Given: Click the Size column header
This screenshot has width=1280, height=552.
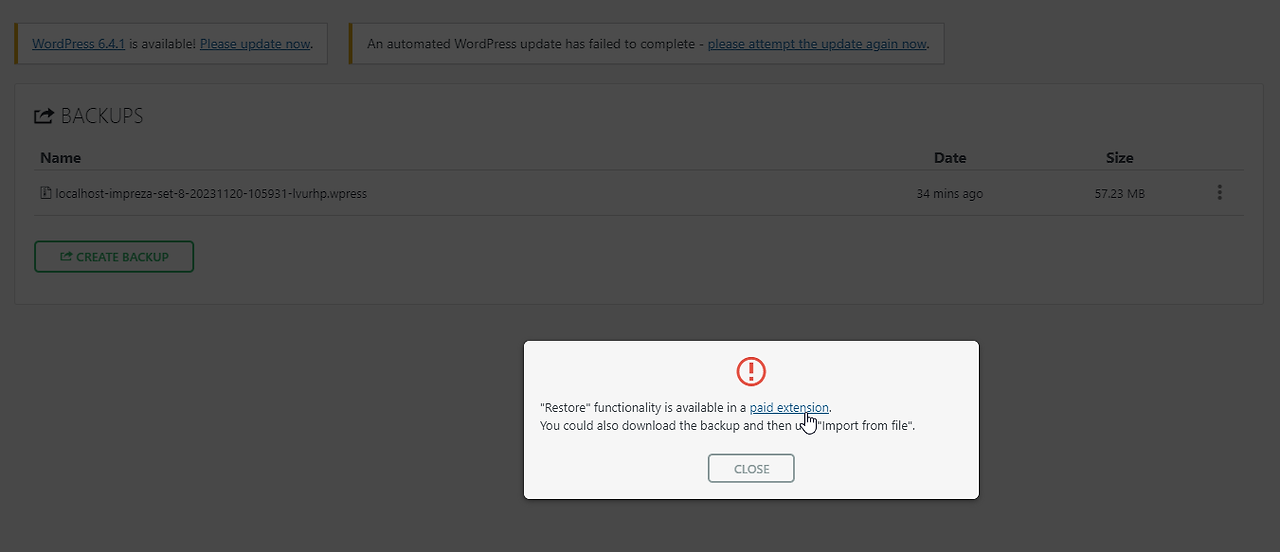Looking at the screenshot, I should (x=1120, y=158).
